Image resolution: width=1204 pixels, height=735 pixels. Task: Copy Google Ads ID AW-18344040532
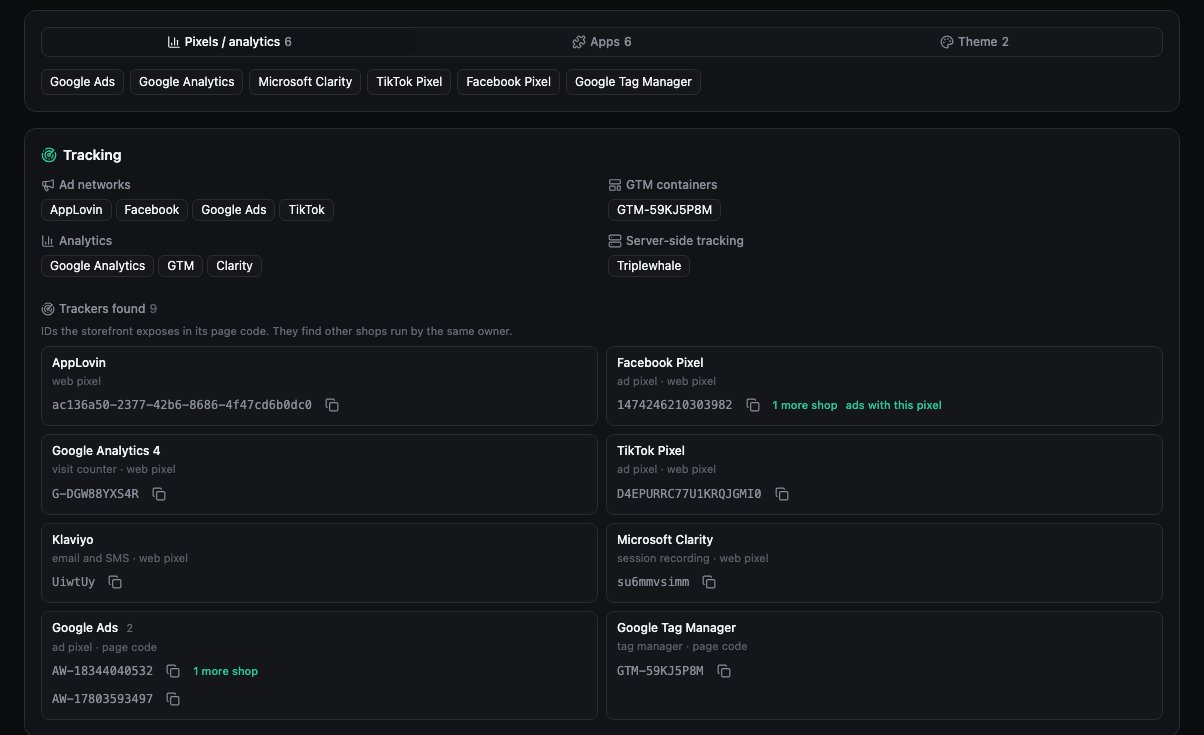[173, 671]
